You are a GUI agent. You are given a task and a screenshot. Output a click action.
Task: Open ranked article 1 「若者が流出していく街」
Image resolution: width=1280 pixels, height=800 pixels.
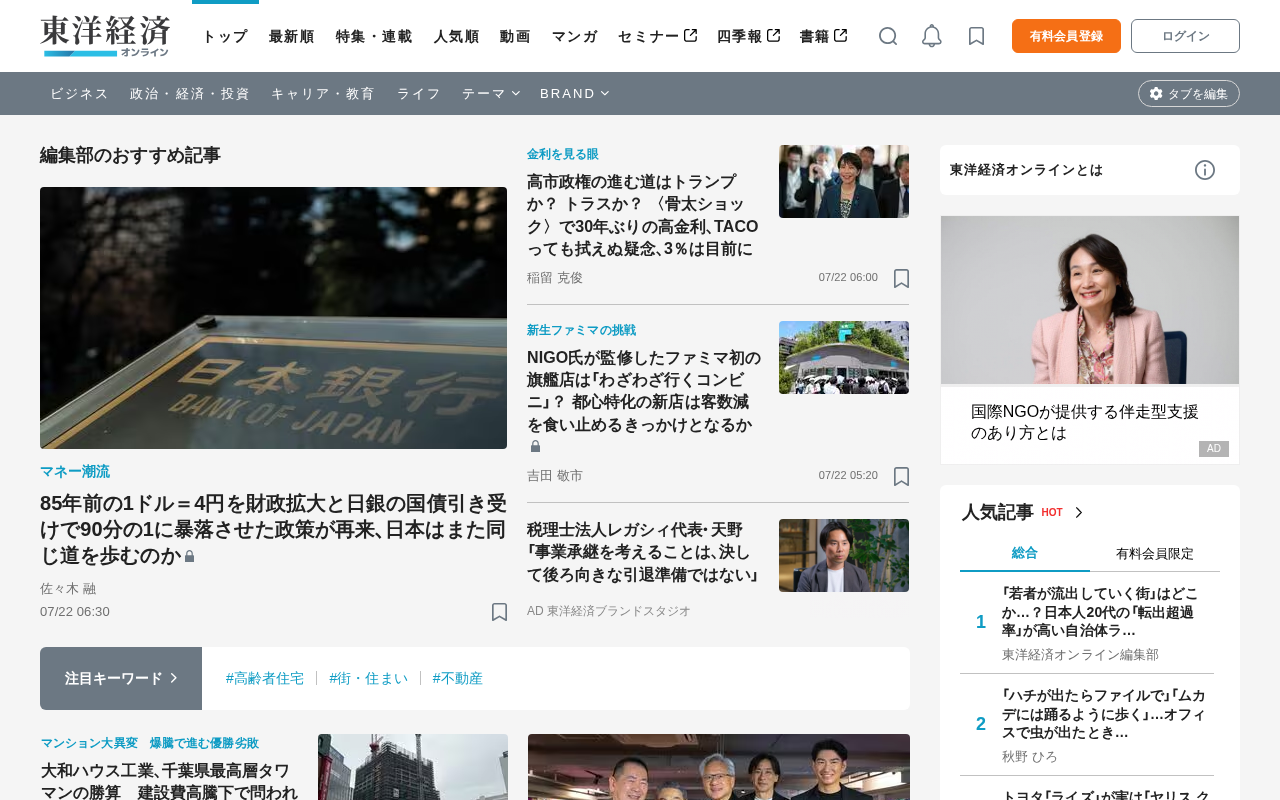point(1101,612)
